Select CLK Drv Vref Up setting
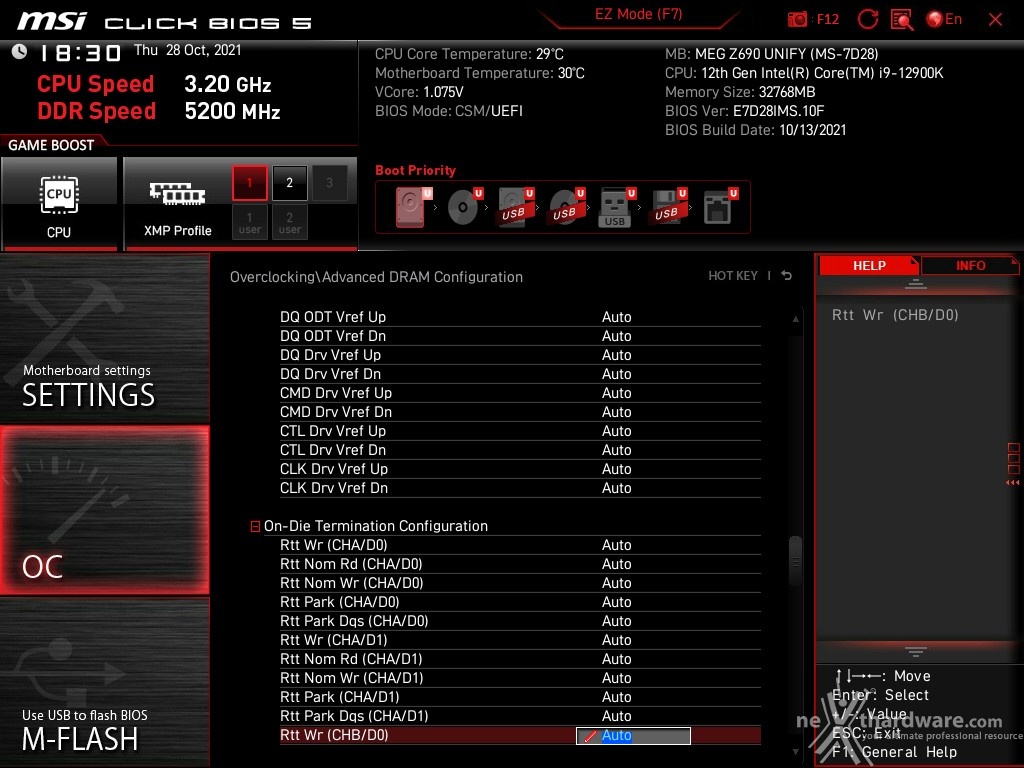 tap(520, 469)
